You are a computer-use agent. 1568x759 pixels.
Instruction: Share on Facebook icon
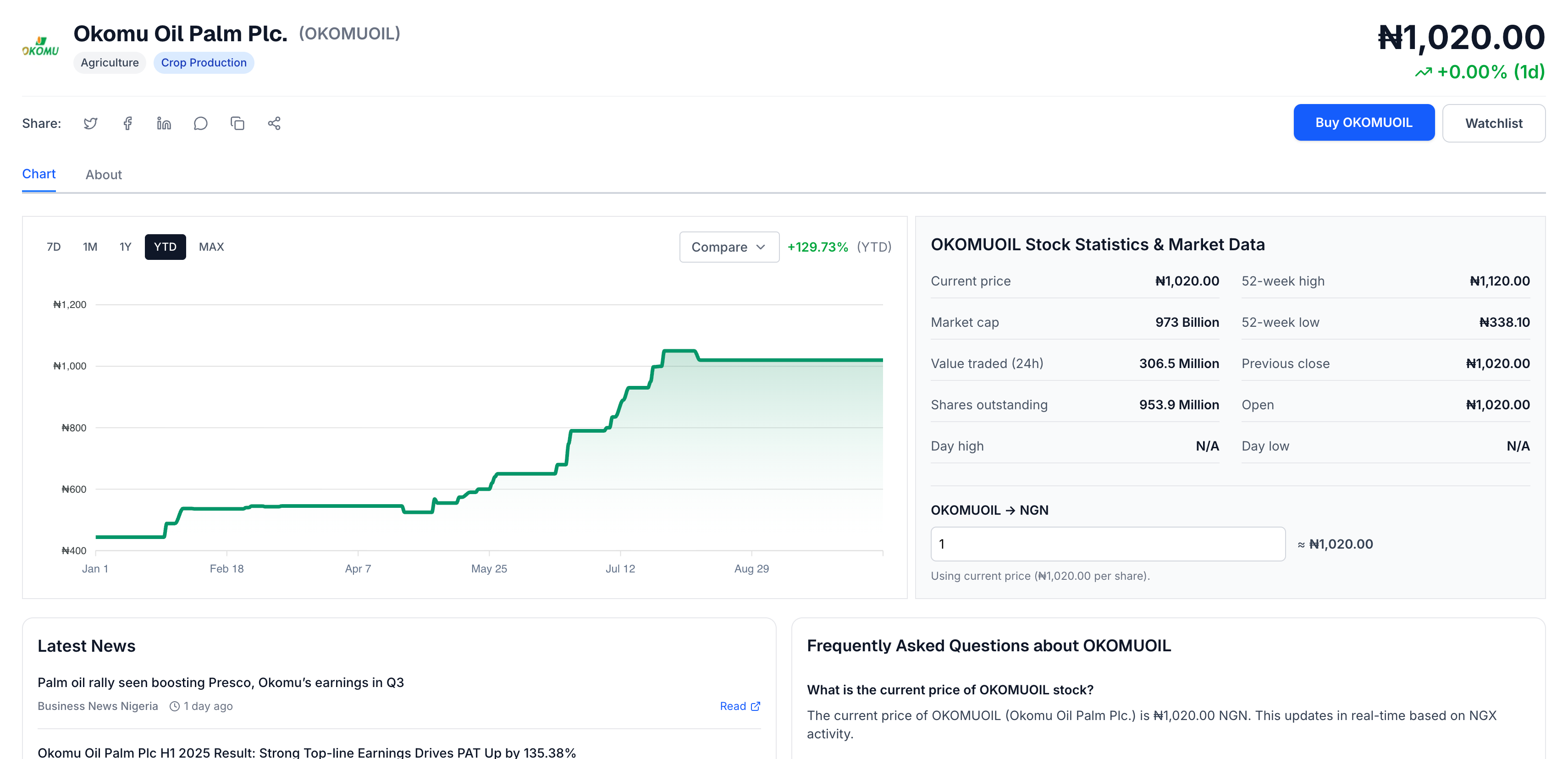pyautogui.click(x=127, y=124)
